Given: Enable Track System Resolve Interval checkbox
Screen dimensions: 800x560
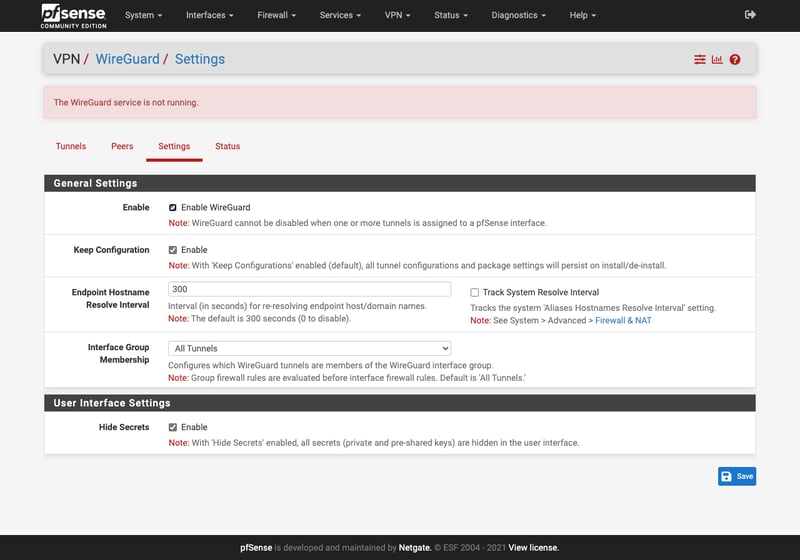Looking at the screenshot, I should coord(475,292).
